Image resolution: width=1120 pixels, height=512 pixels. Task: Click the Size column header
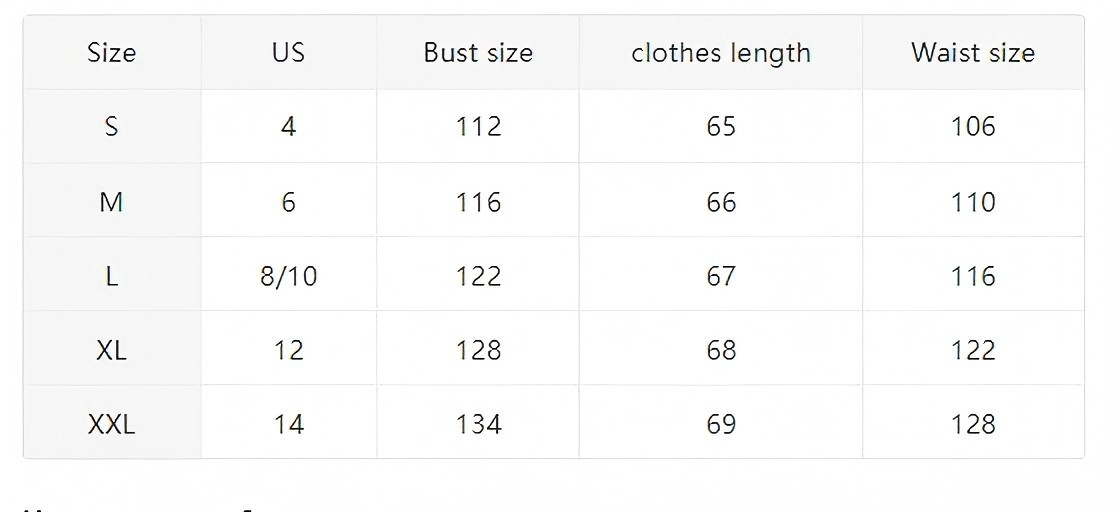click(x=111, y=53)
